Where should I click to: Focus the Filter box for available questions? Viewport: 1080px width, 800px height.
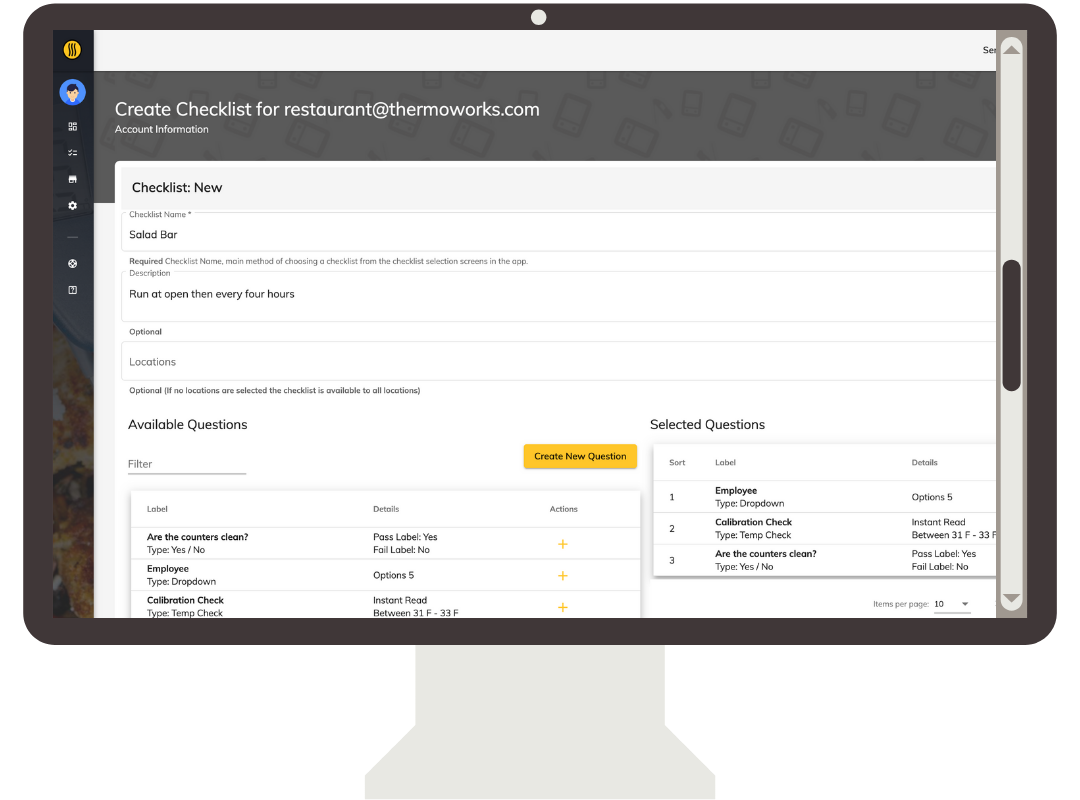[187, 464]
